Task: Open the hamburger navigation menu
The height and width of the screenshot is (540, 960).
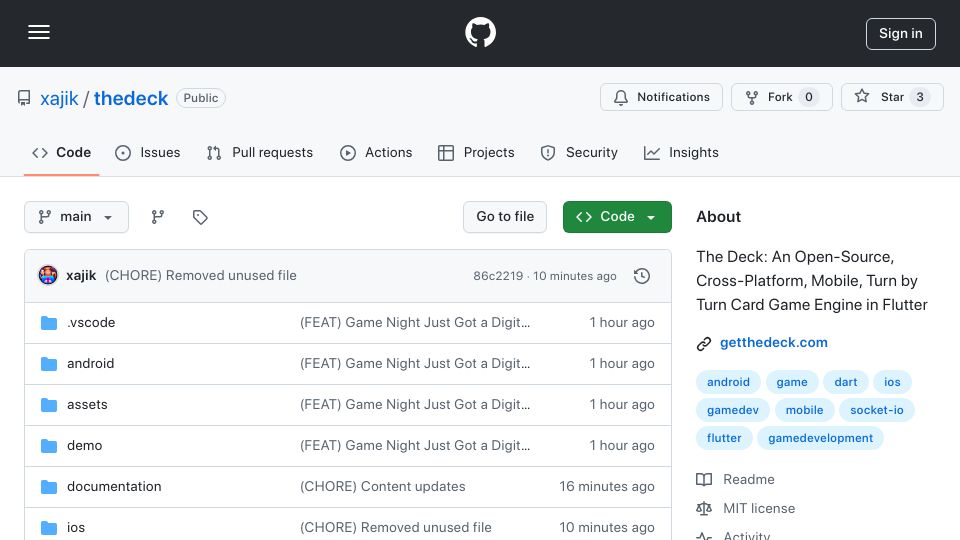Action: click(39, 32)
